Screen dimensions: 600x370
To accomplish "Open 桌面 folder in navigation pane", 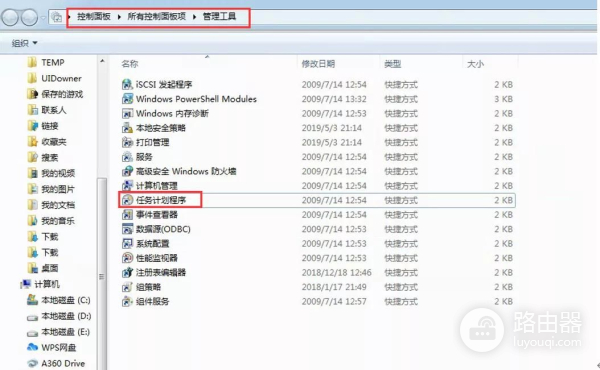I will (x=43, y=268).
